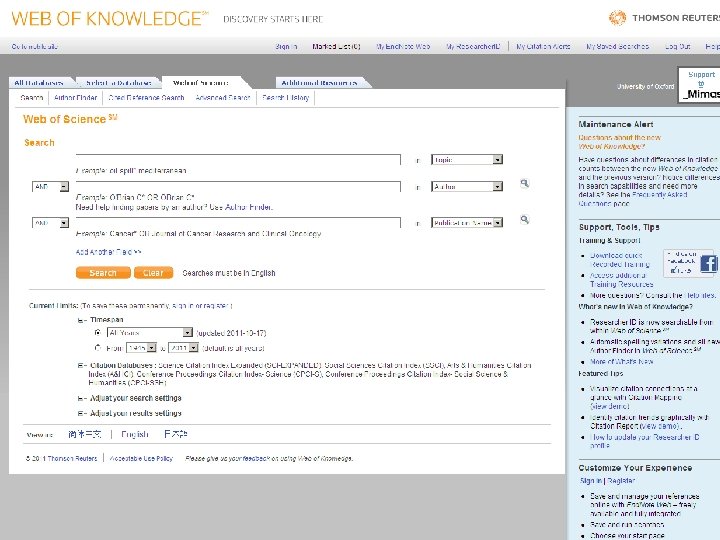
Task: Click Sign In under Customize Your Experience
Action: tap(591, 481)
